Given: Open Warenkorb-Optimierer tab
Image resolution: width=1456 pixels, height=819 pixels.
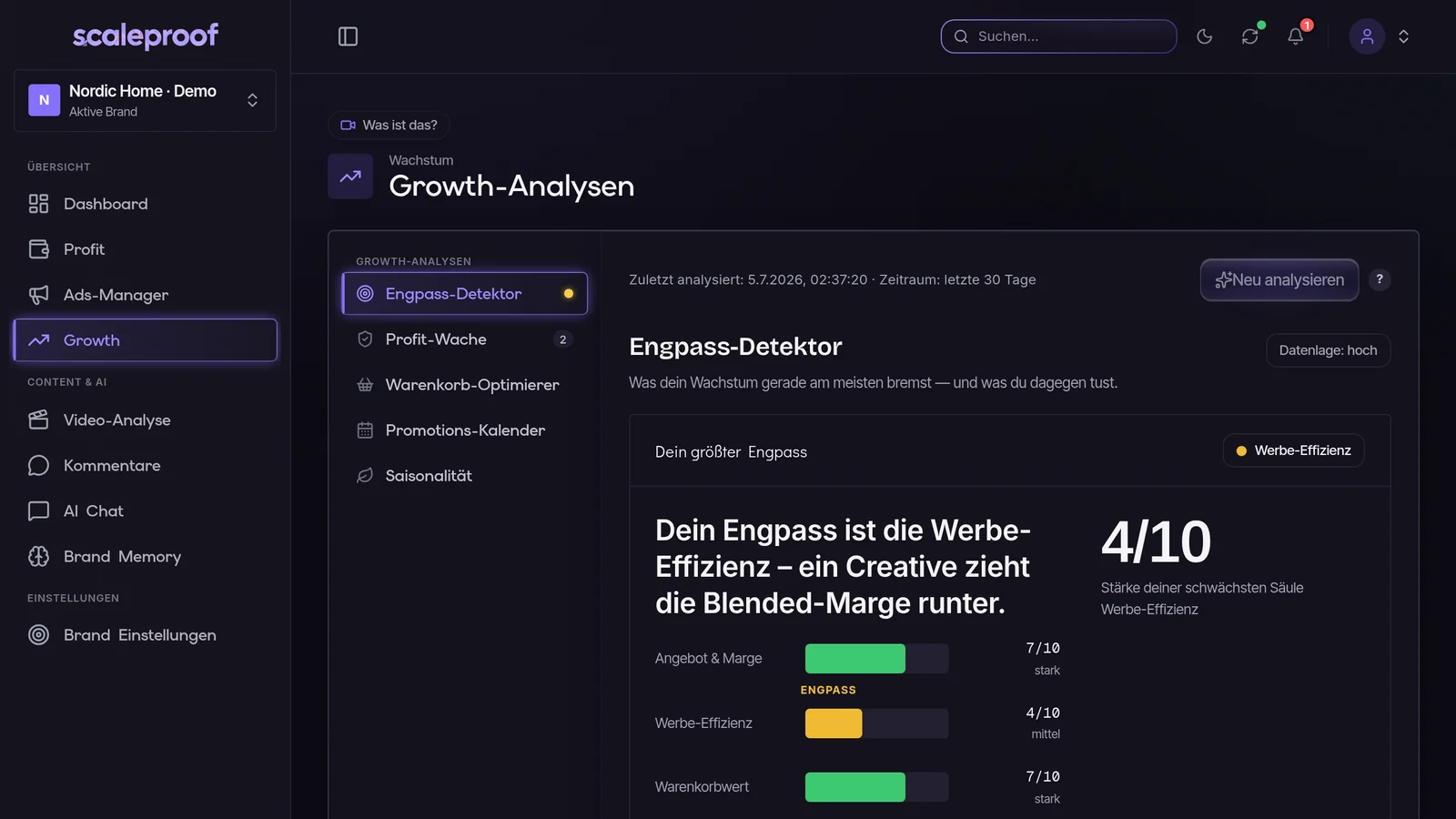Looking at the screenshot, I should (x=465, y=385).
